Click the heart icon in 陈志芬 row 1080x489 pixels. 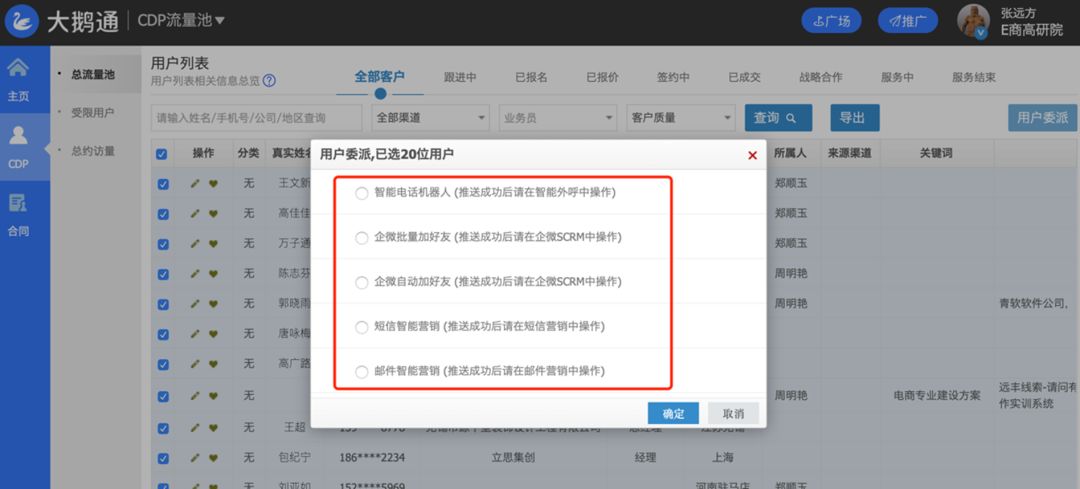[x=213, y=273]
